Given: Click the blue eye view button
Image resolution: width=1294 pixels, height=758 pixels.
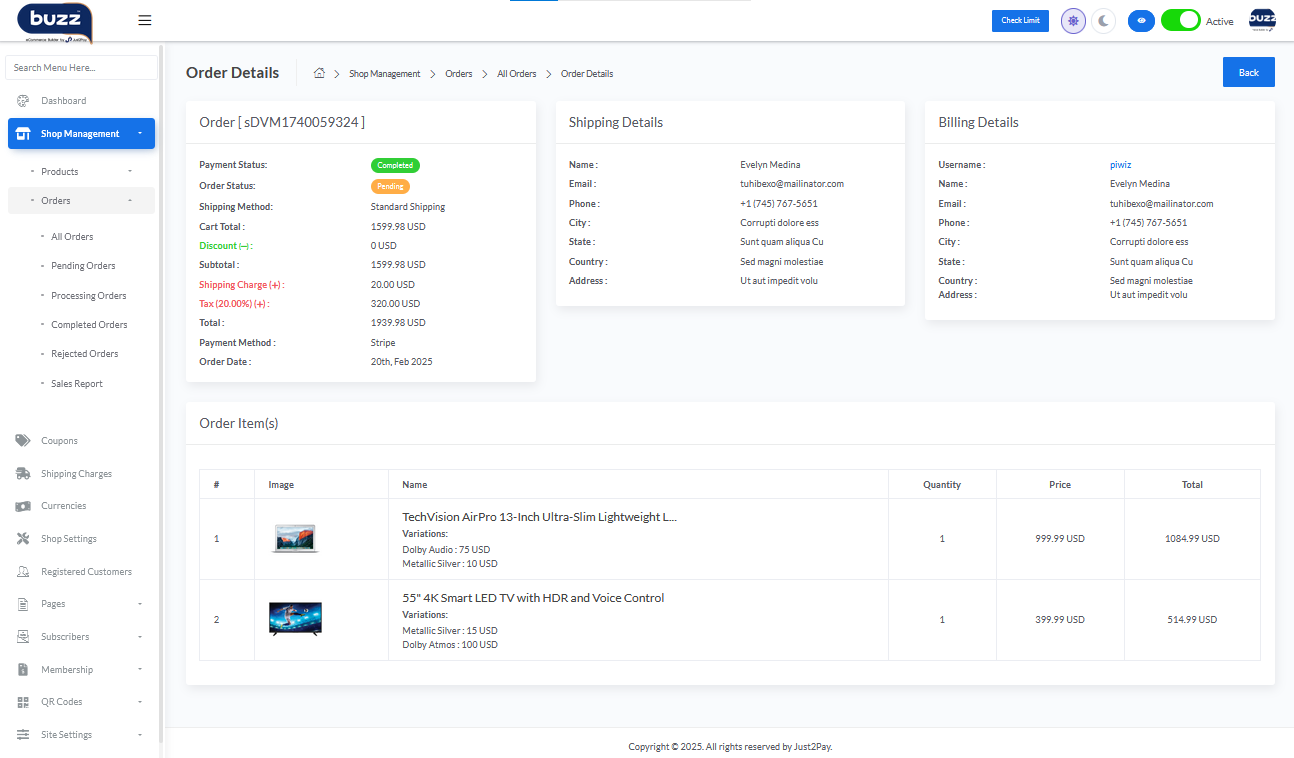Looking at the screenshot, I should (1141, 21).
